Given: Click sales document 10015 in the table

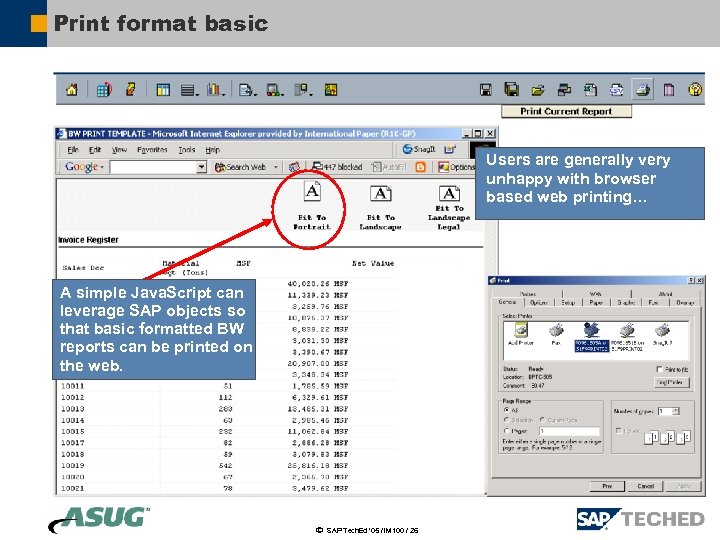Looking at the screenshot, I should point(73,432).
